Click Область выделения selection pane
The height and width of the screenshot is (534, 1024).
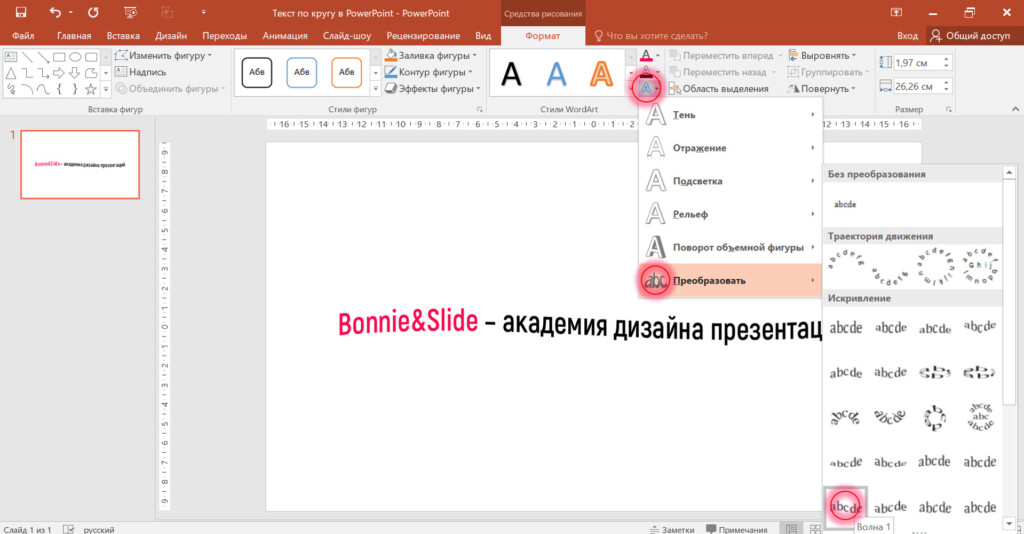[x=718, y=88]
